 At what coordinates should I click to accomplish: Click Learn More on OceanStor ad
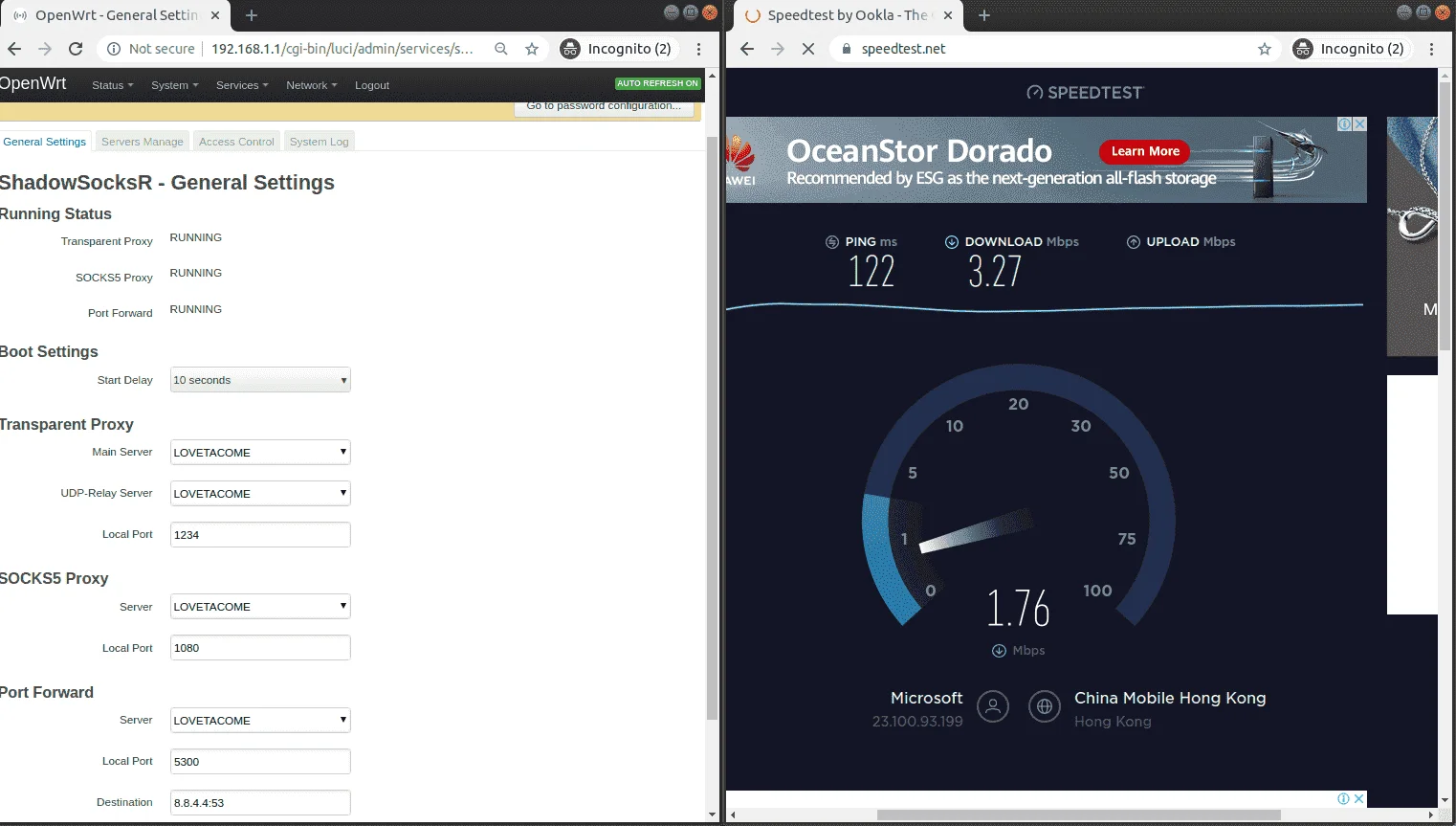coord(1145,151)
